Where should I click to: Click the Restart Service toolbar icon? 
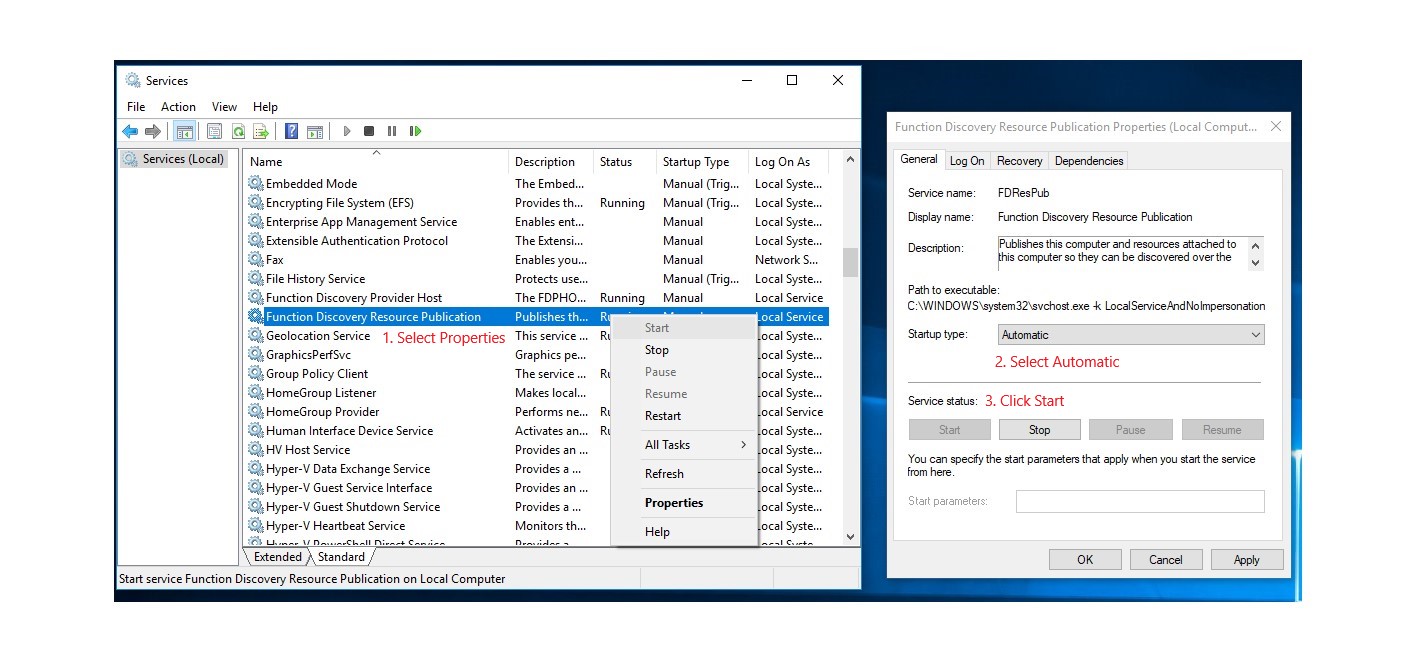pyautogui.click(x=415, y=131)
